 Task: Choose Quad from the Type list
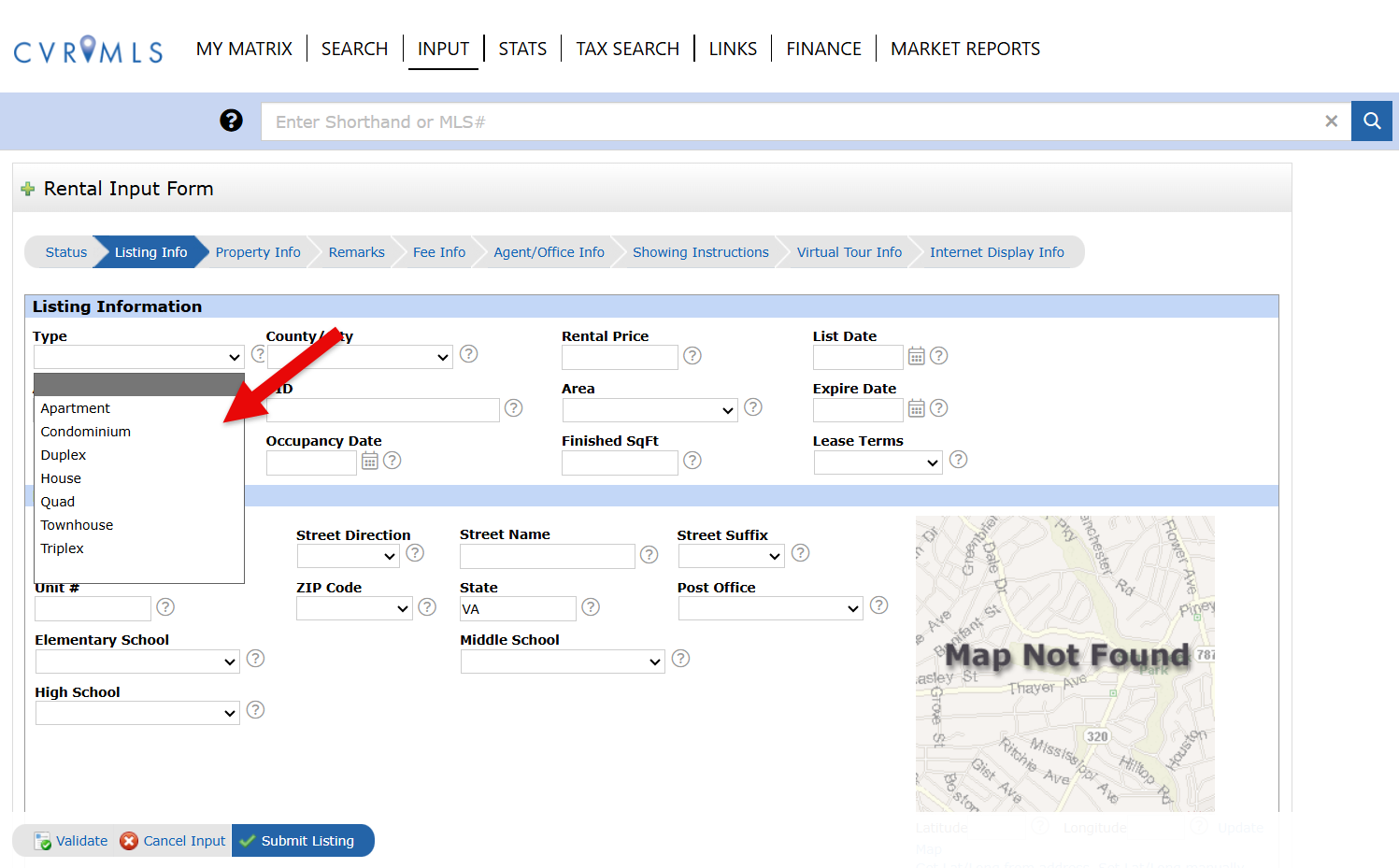(139, 502)
